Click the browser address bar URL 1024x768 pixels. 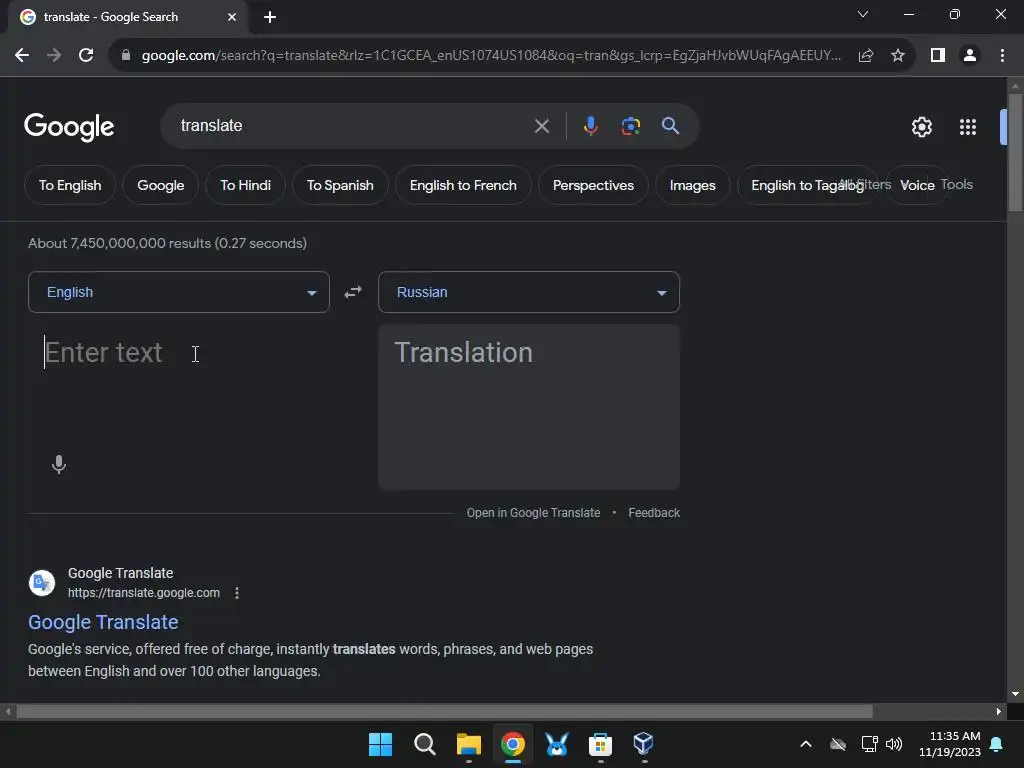[x=491, y=56]
